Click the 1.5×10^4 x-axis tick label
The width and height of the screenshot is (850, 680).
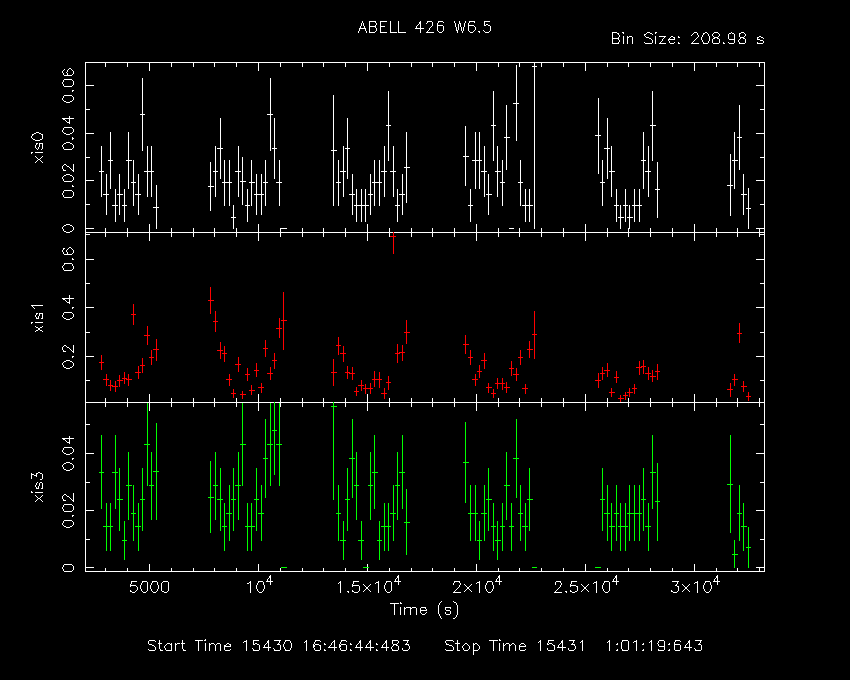point(369,586)
